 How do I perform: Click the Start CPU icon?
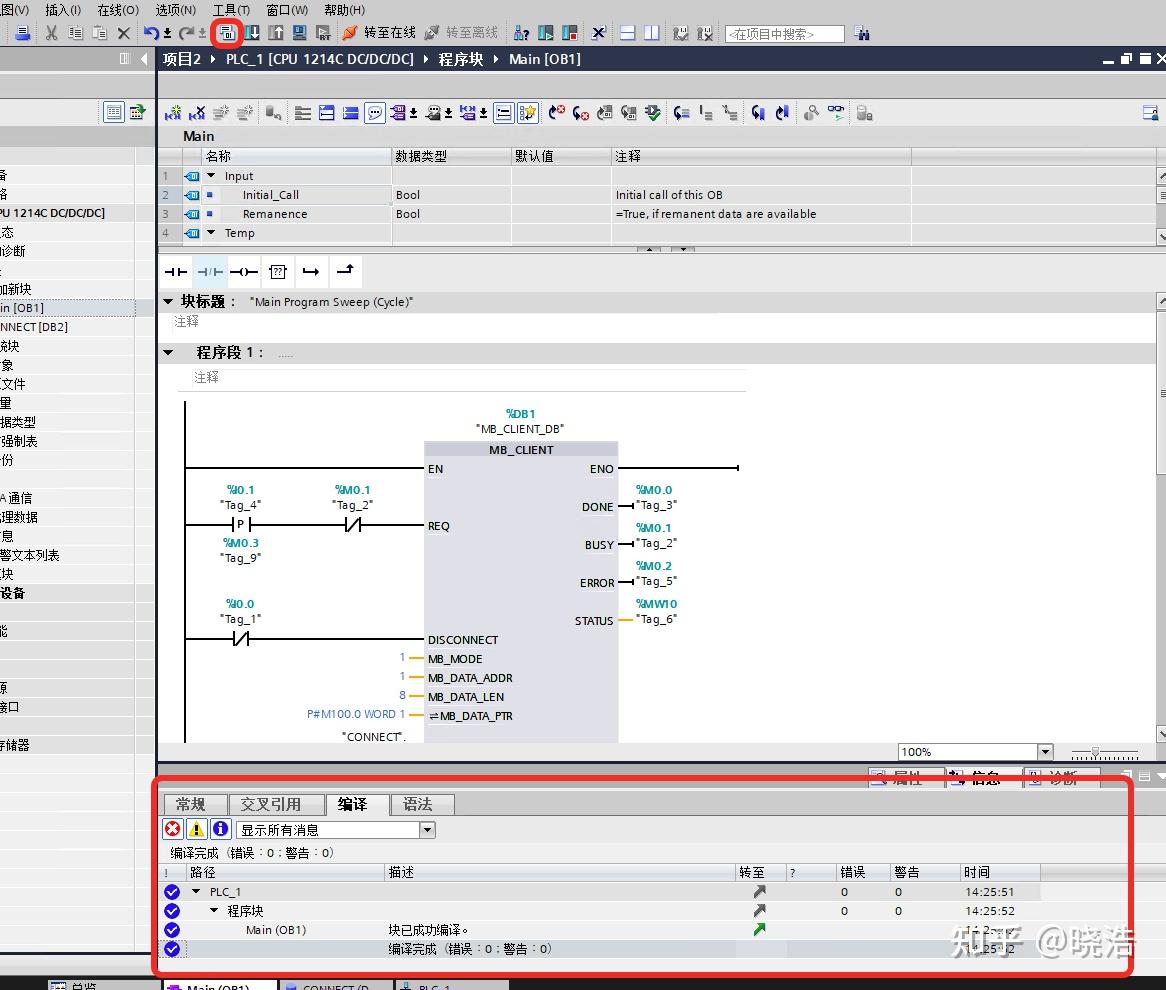pos(546,33)
